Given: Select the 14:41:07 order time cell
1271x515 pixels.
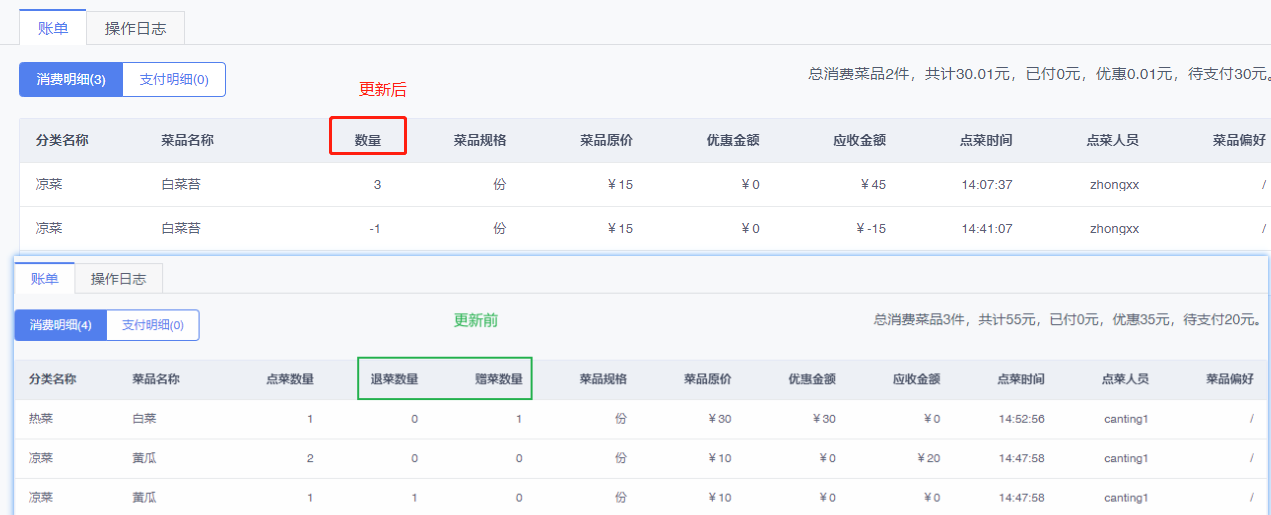Looking at the screenshot, I should (987, 229).
